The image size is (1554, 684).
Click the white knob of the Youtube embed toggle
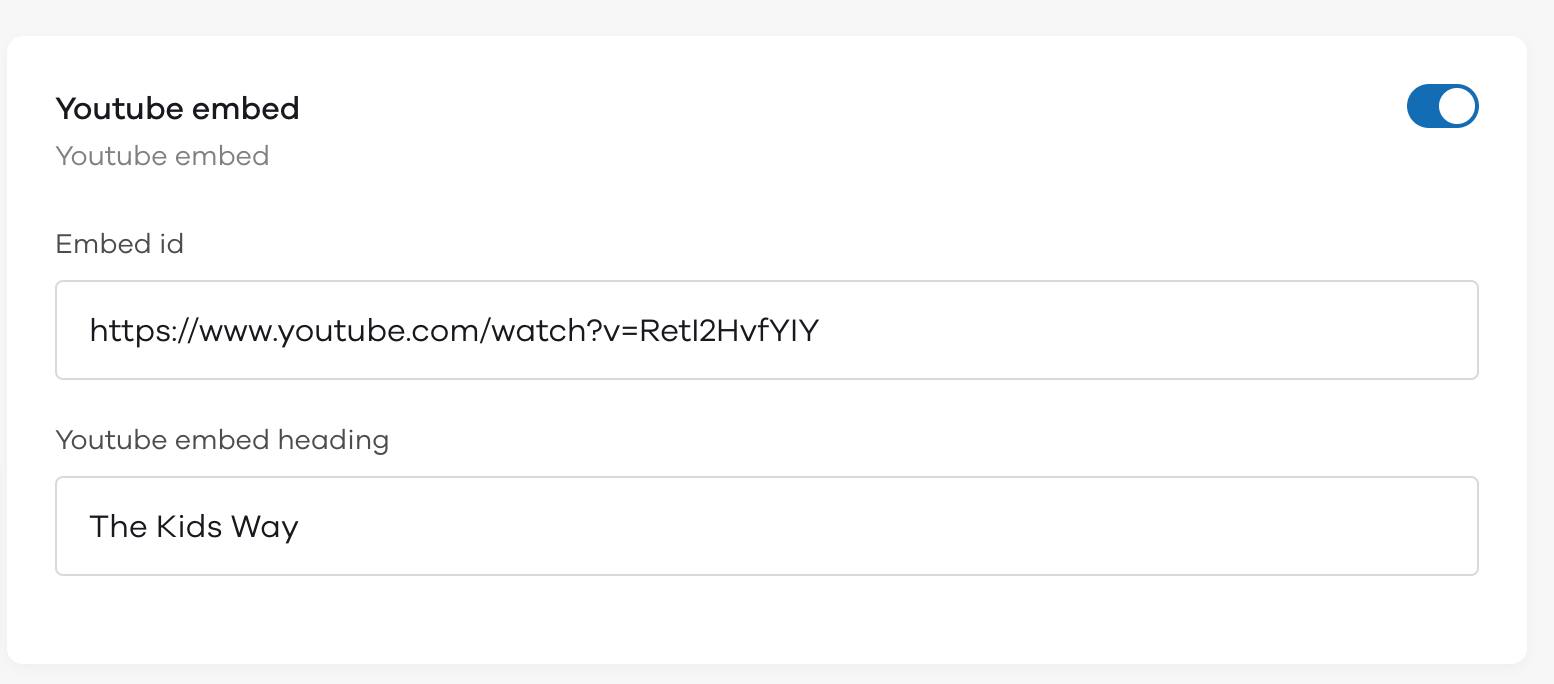(x=1457, y=106)
